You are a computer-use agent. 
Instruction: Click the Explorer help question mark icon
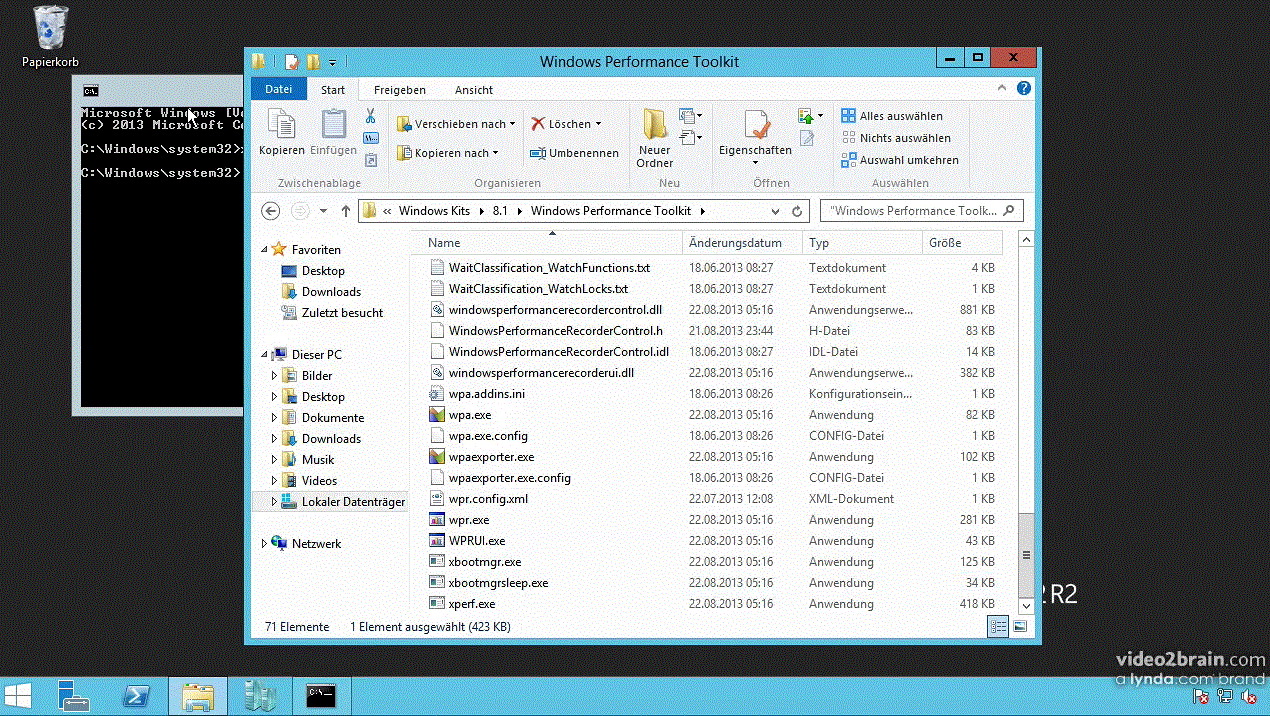coord(1024,88)
